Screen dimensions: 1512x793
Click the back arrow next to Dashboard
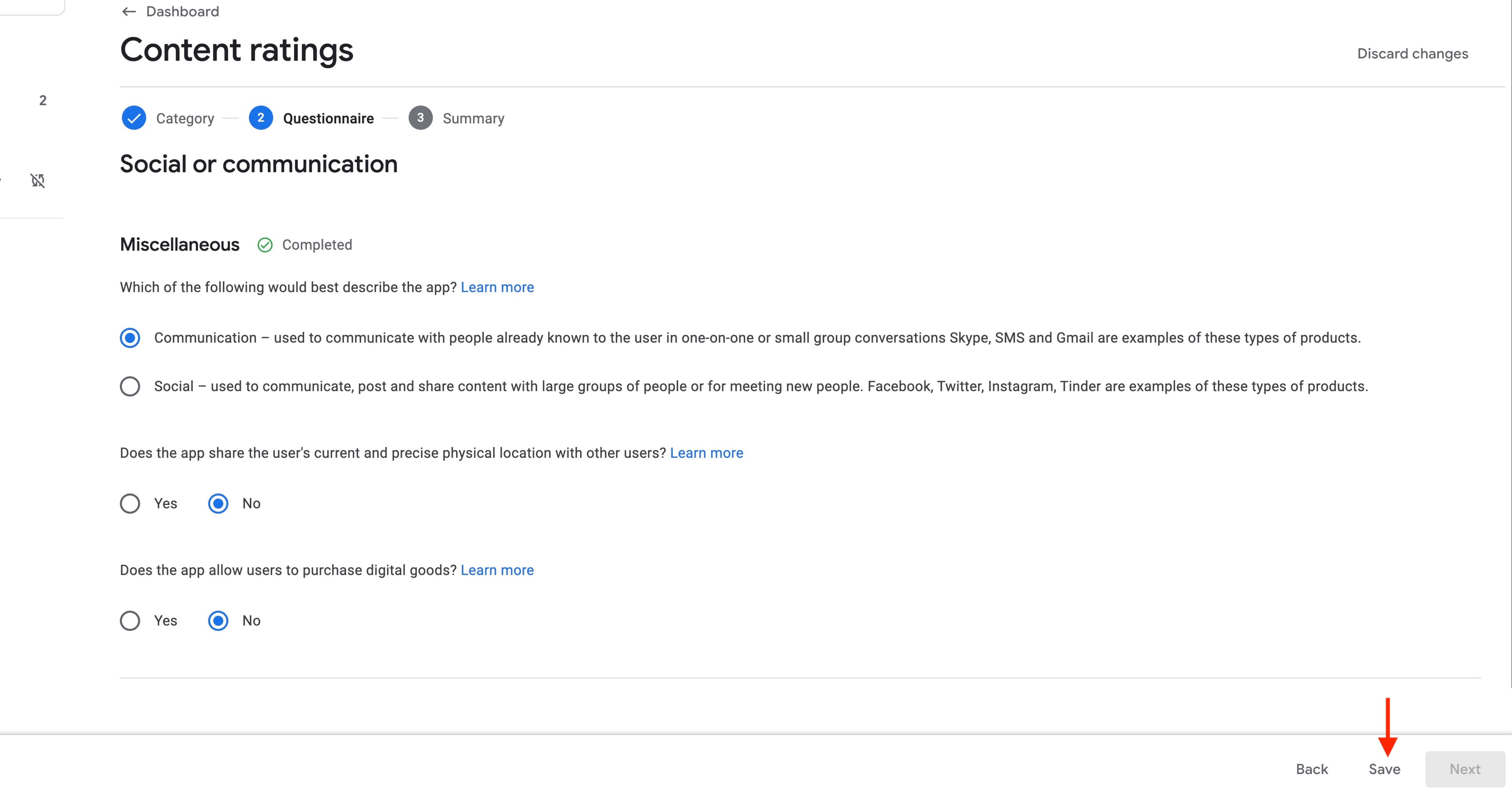pos(129,12)
